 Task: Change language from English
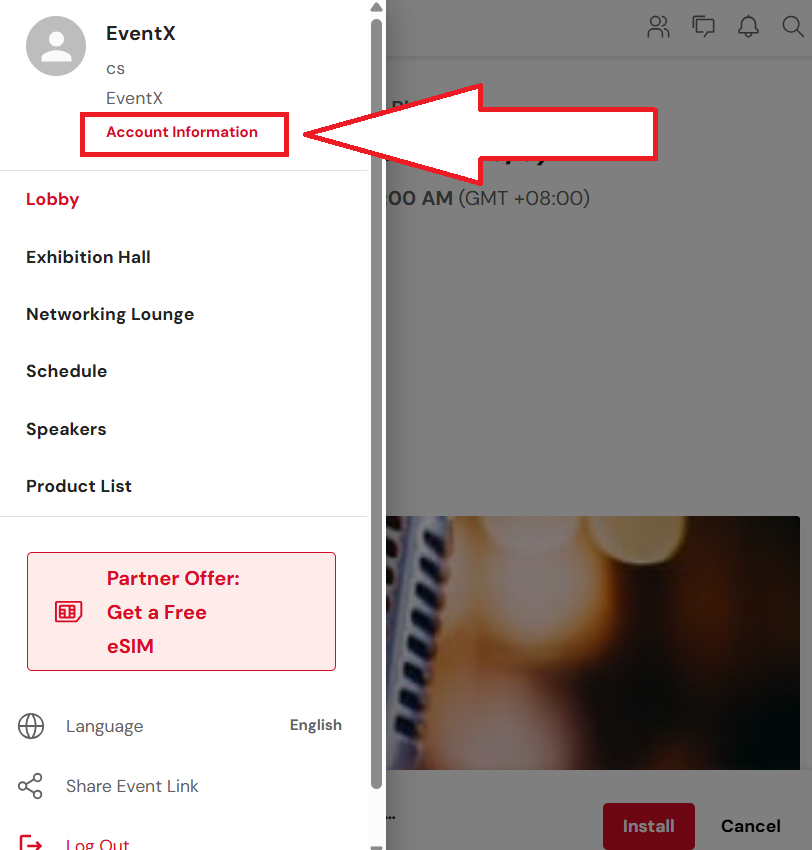coord(315,725)
